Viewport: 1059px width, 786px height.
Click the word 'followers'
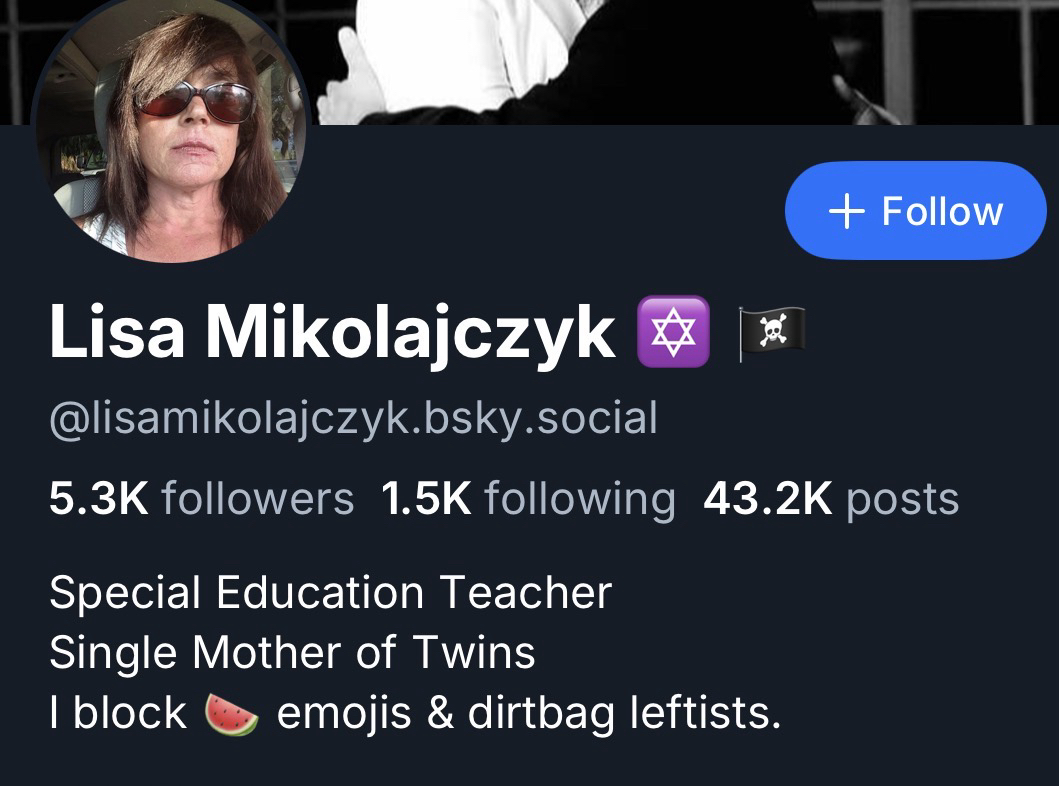257,499
